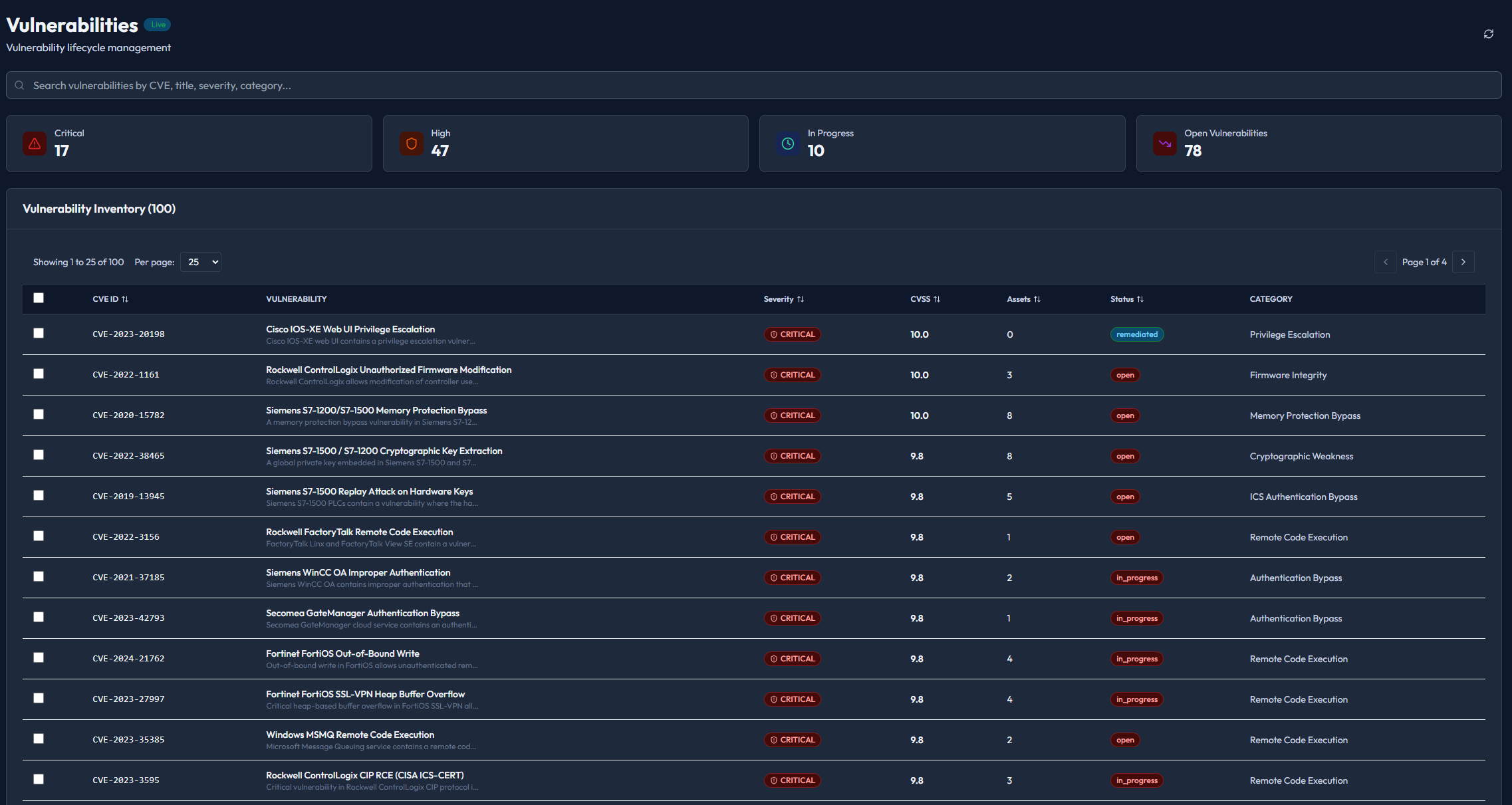Sort the table by CVSS score
Image resolution: width=1512 pixels, height=805 pixels.
click(x=938, y=299)
